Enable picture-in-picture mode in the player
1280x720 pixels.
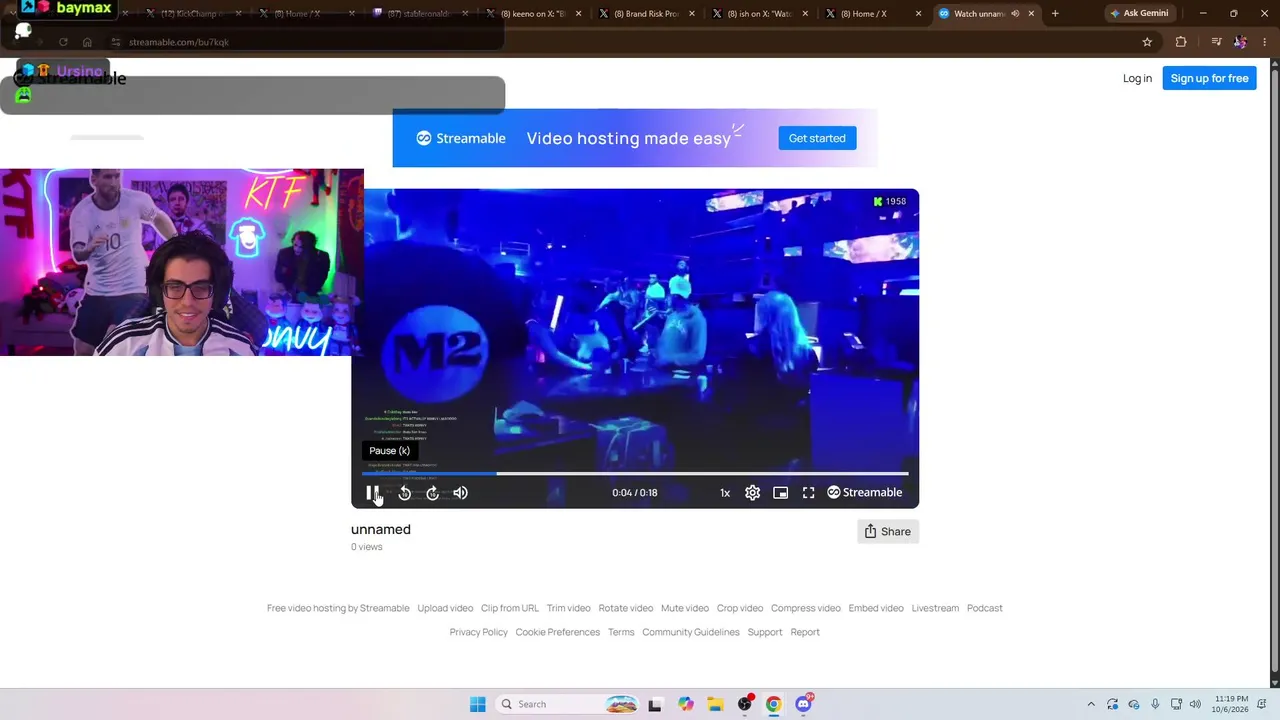click(x=780, y=492)
